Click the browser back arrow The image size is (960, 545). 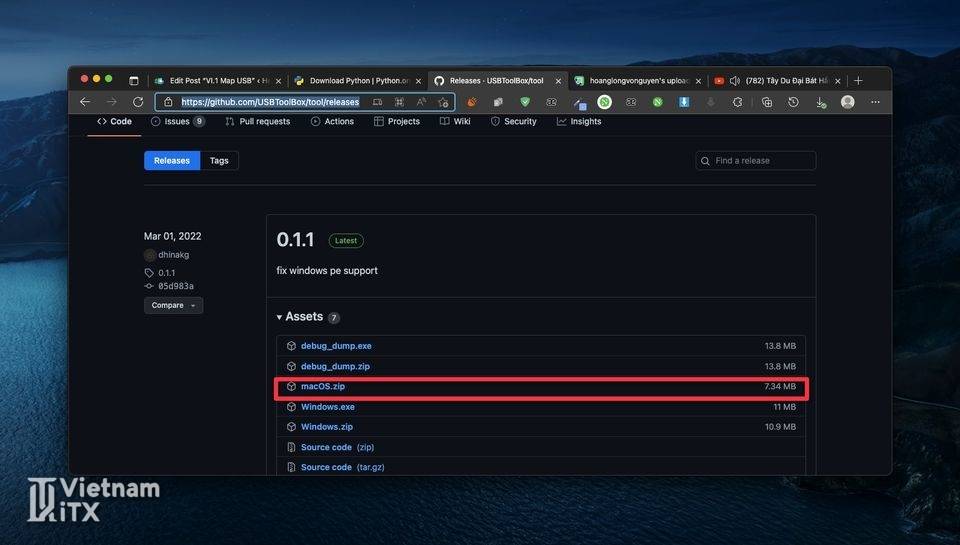(x=85, y=102)
